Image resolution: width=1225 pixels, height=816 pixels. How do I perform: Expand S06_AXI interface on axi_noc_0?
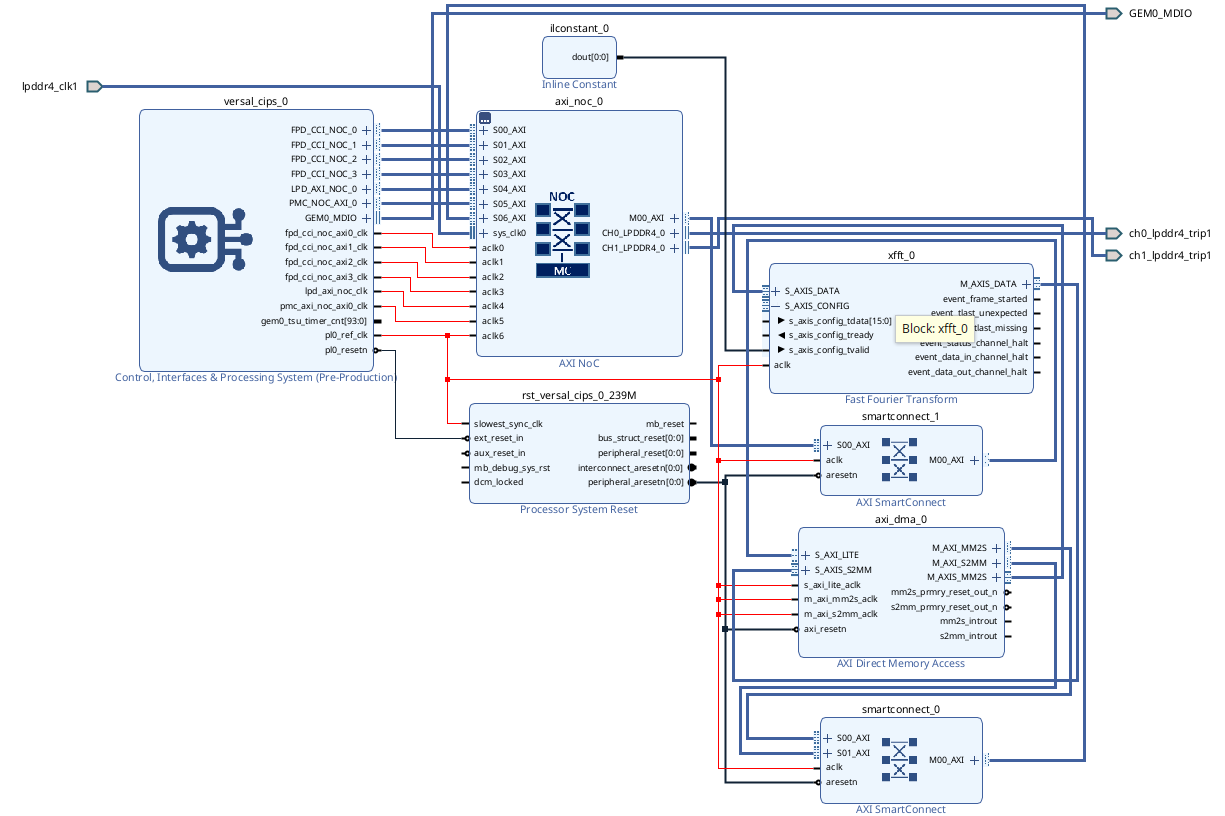tap(484, 218)
